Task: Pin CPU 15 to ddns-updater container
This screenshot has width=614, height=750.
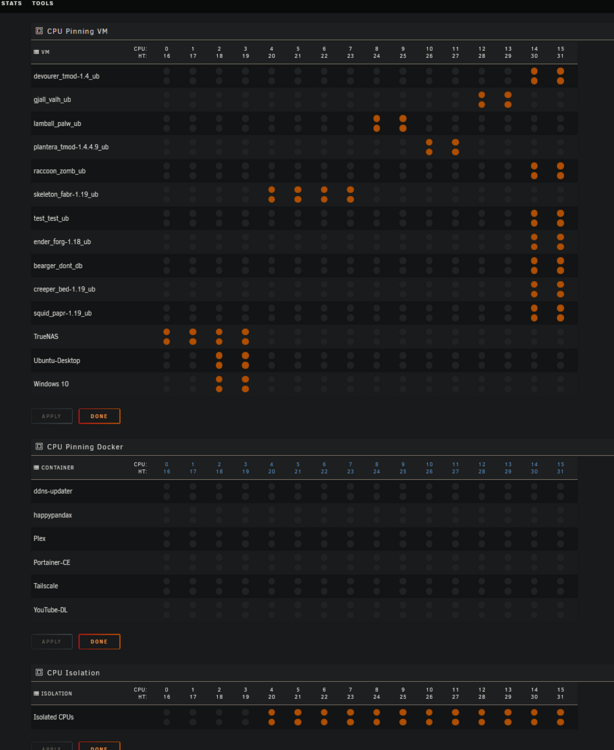Action: pos(560,486)
